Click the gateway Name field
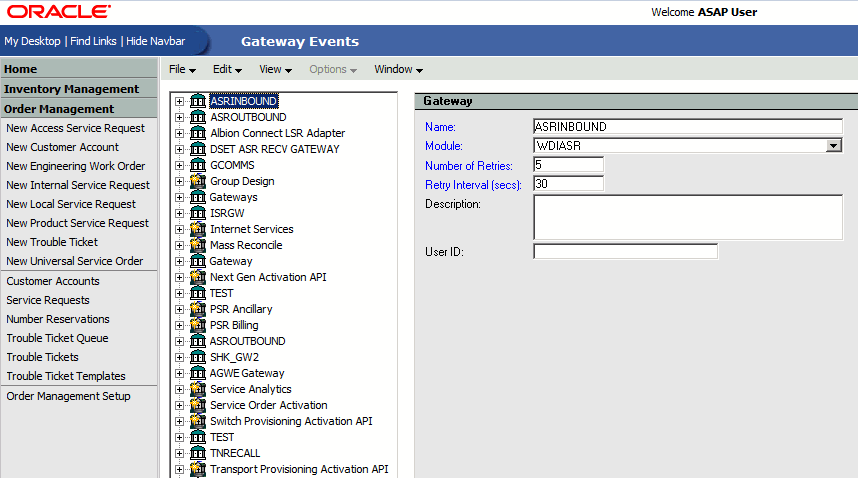Viewport: 858px width, 478px height. 688,126
